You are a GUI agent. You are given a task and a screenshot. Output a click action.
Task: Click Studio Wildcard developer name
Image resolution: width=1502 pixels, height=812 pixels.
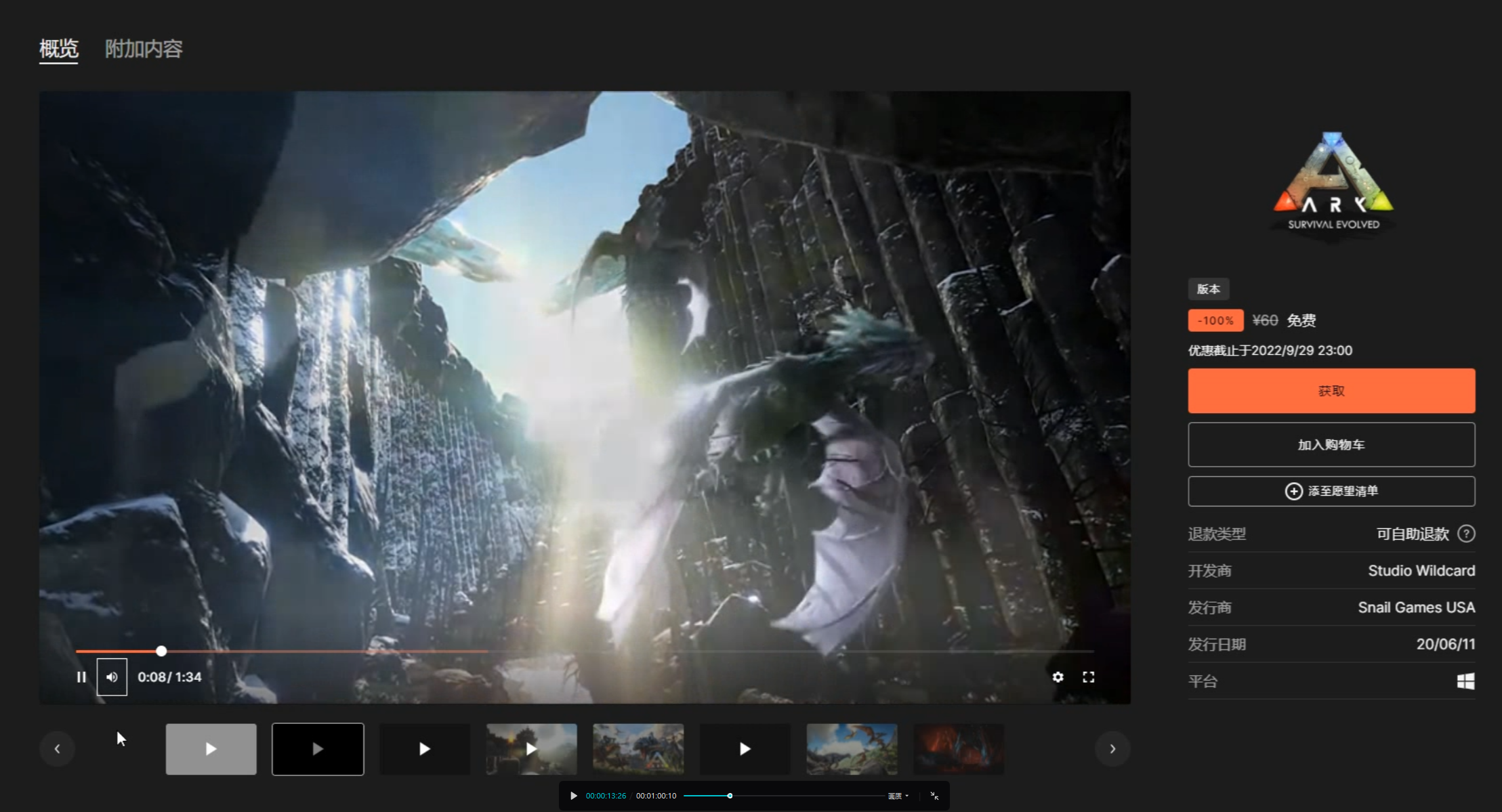click(1421, 570)
